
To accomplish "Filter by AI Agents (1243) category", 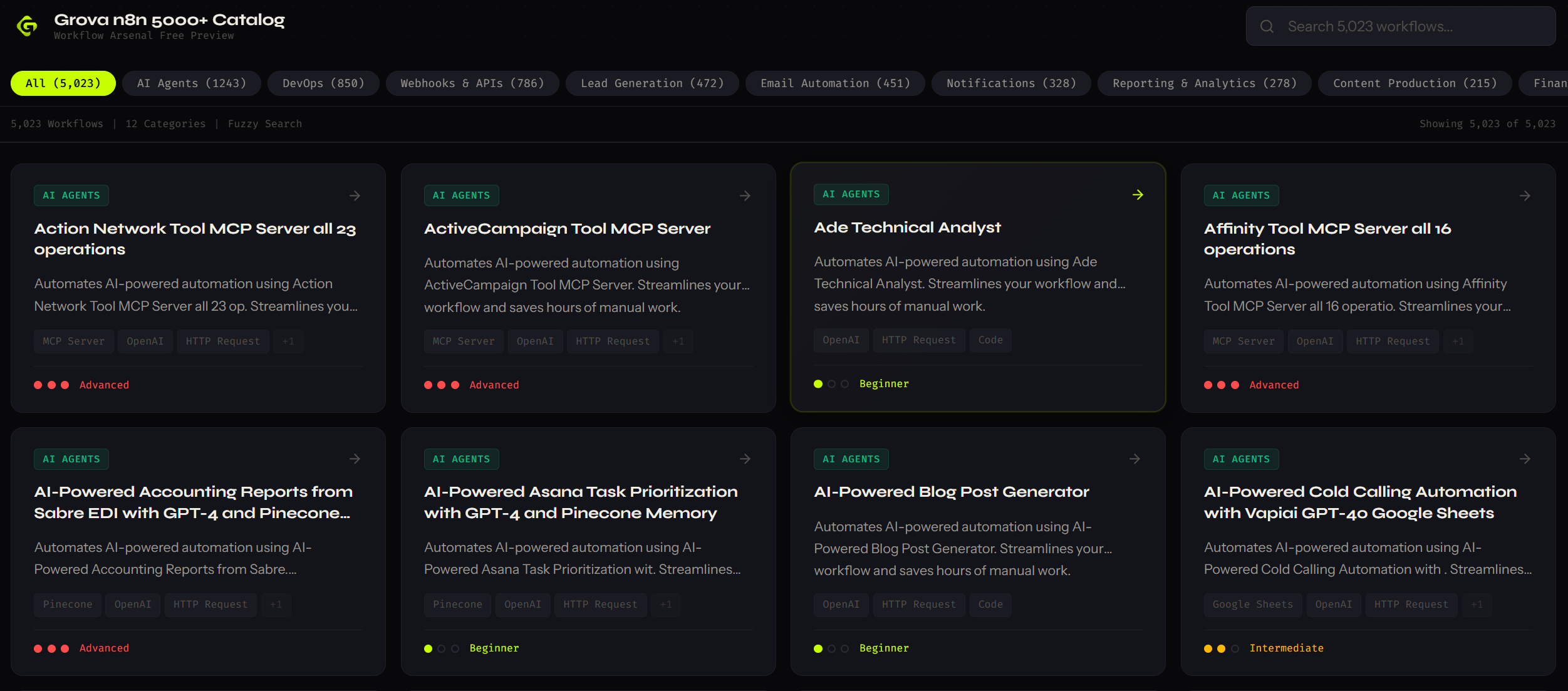I will coord(192,83).
